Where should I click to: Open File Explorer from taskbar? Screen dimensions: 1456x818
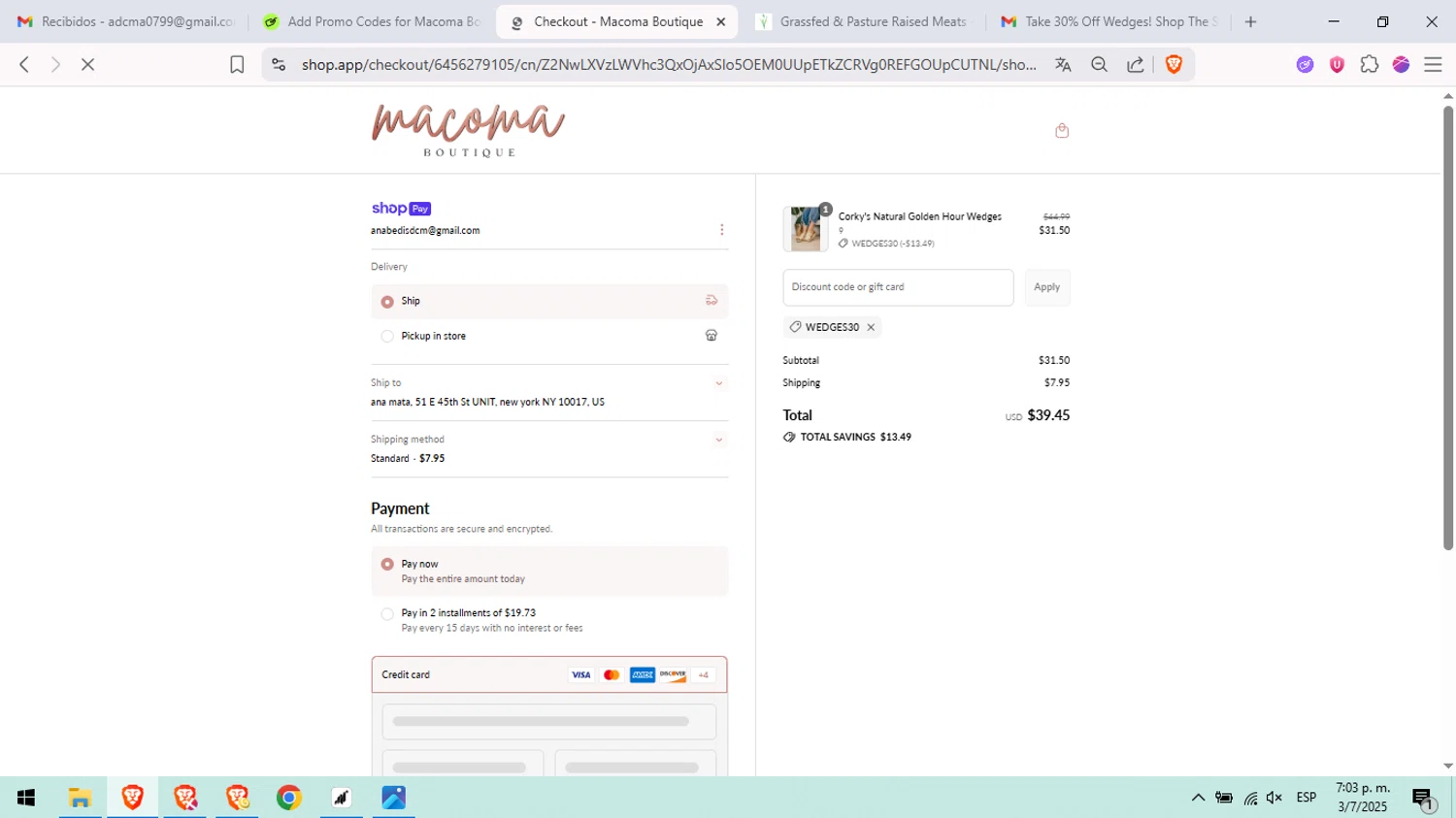(x=80, y=798)
